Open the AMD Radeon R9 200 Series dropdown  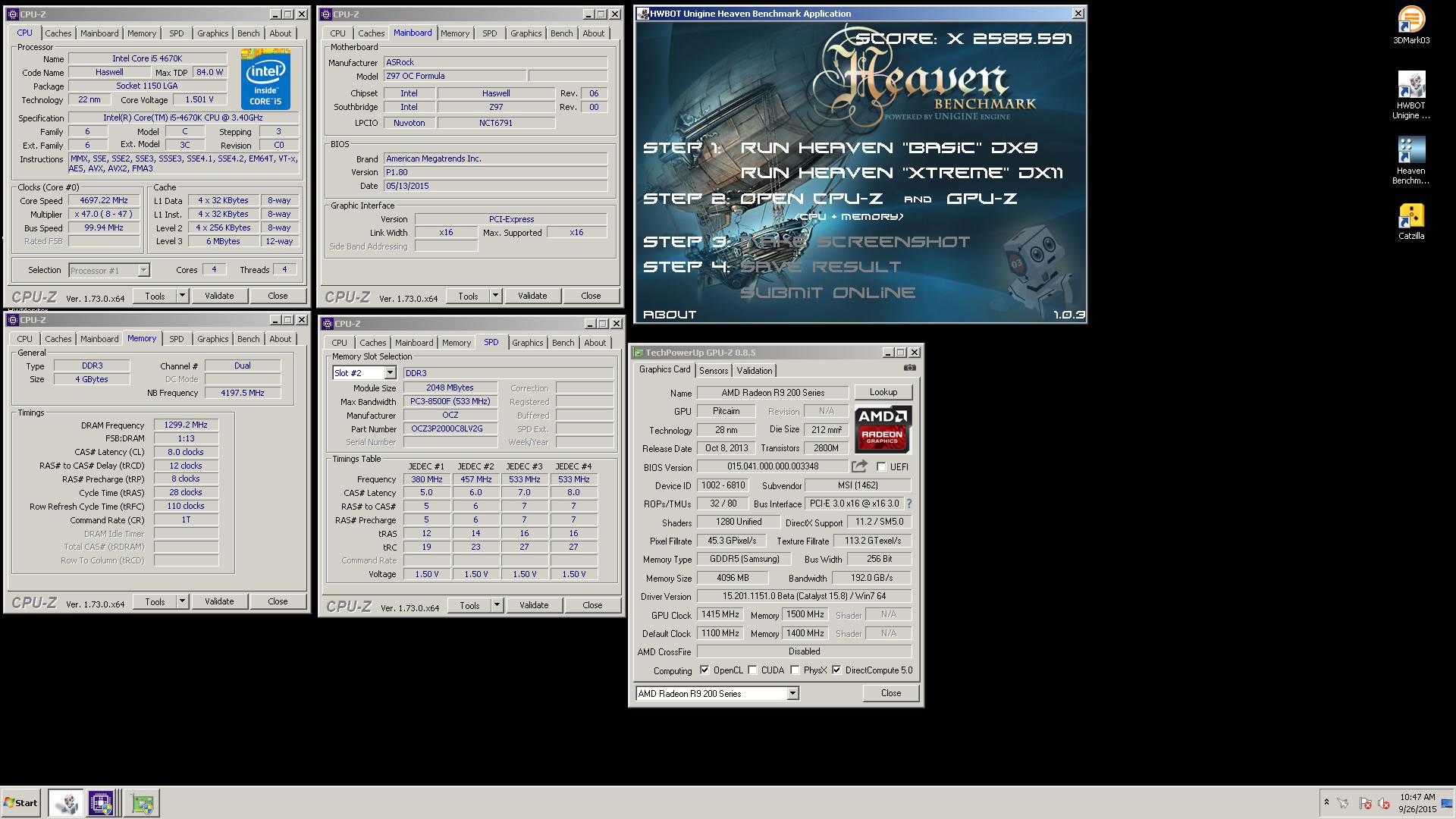pos(792,694)
